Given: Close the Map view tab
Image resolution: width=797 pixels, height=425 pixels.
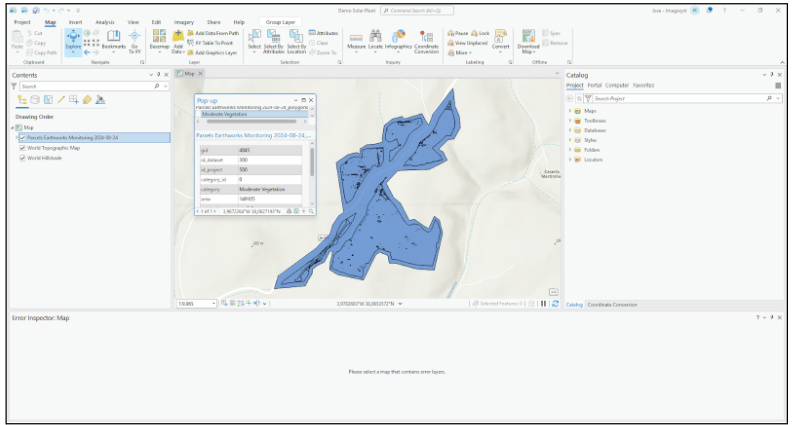Looking at the screenshot, I should (200, 74).
